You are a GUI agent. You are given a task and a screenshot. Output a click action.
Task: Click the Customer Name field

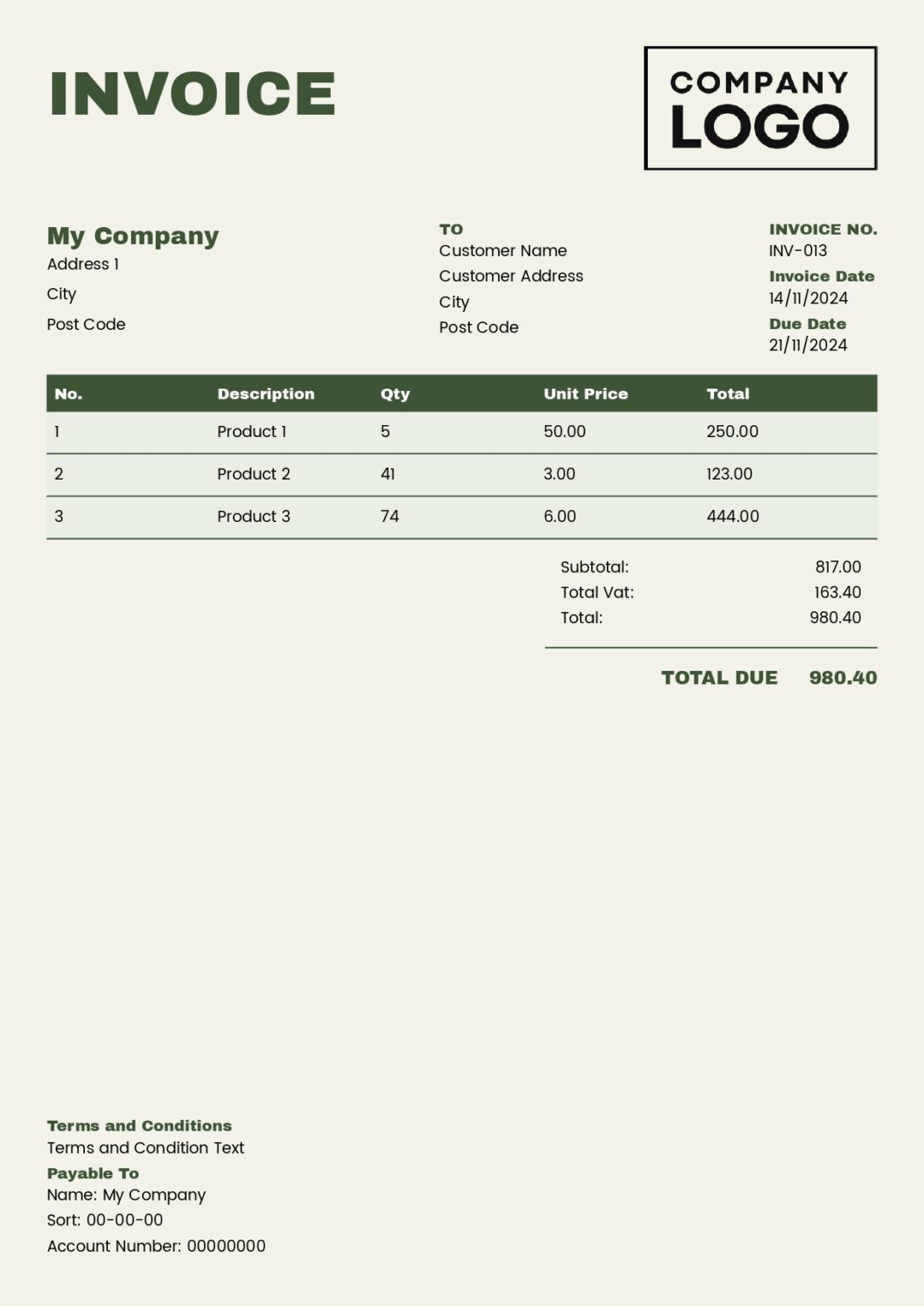pyautogui.click(x=502, y=251)
